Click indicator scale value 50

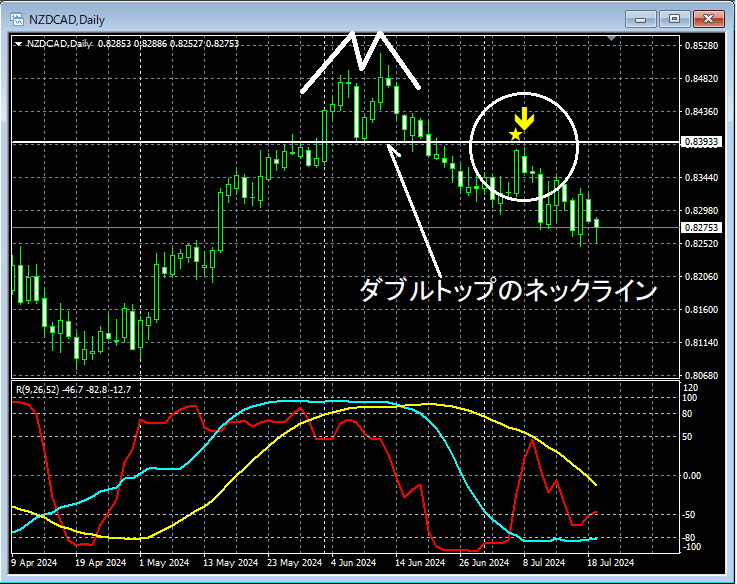point(687,437)
